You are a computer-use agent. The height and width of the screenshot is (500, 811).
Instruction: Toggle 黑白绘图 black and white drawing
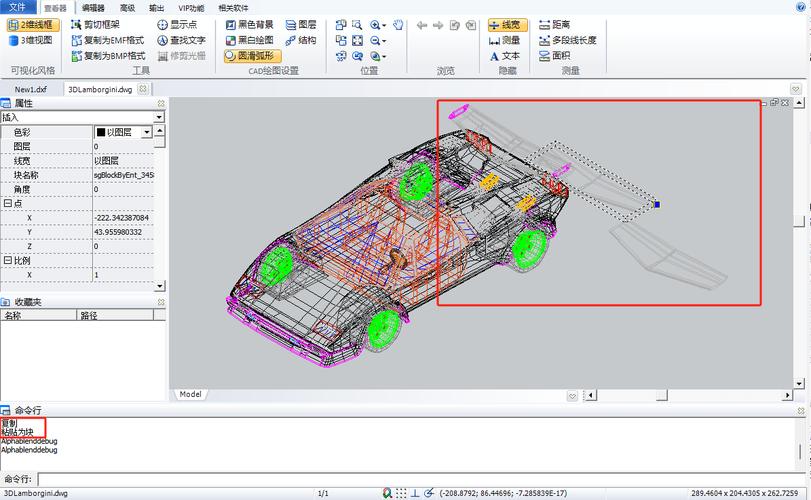point(250,40)
